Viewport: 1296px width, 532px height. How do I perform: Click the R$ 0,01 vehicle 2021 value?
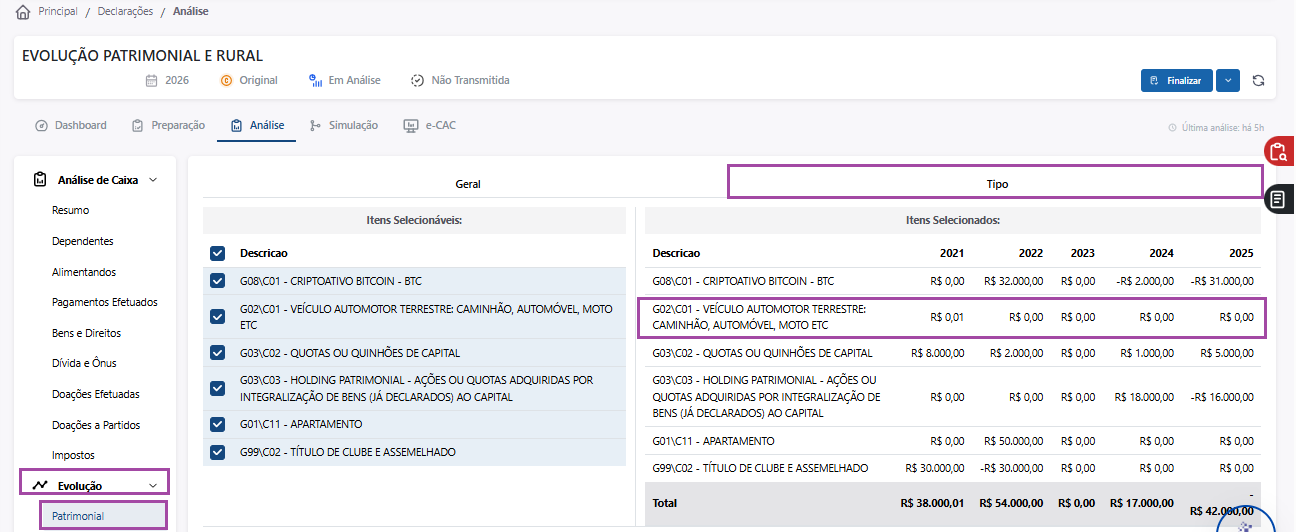pyautogui.click(x=947, y=317)
